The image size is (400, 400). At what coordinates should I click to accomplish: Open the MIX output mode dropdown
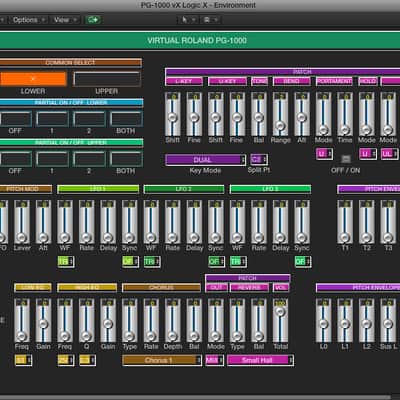click(214, 360)
